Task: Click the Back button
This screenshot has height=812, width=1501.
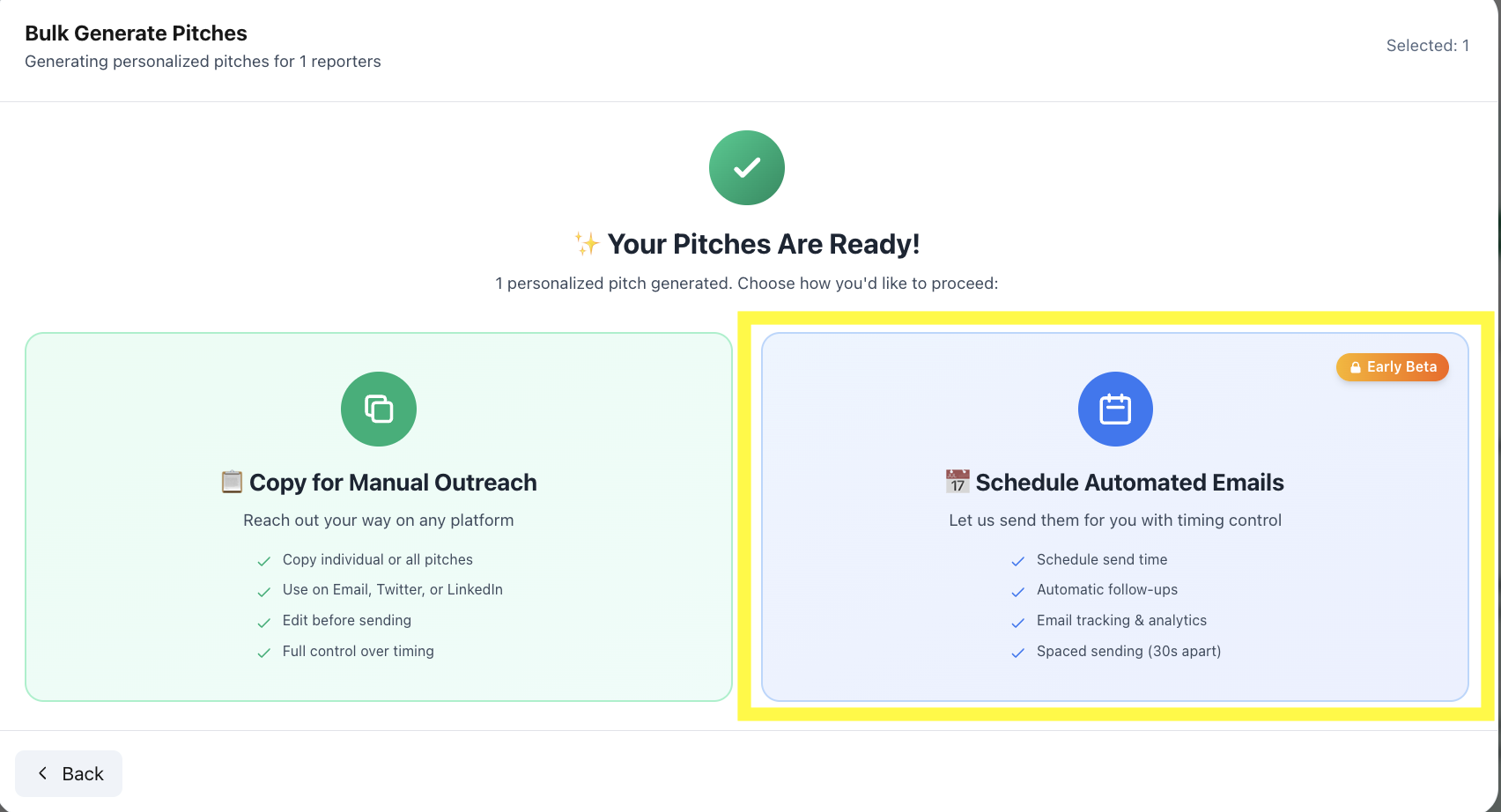Action: [69, 773]
